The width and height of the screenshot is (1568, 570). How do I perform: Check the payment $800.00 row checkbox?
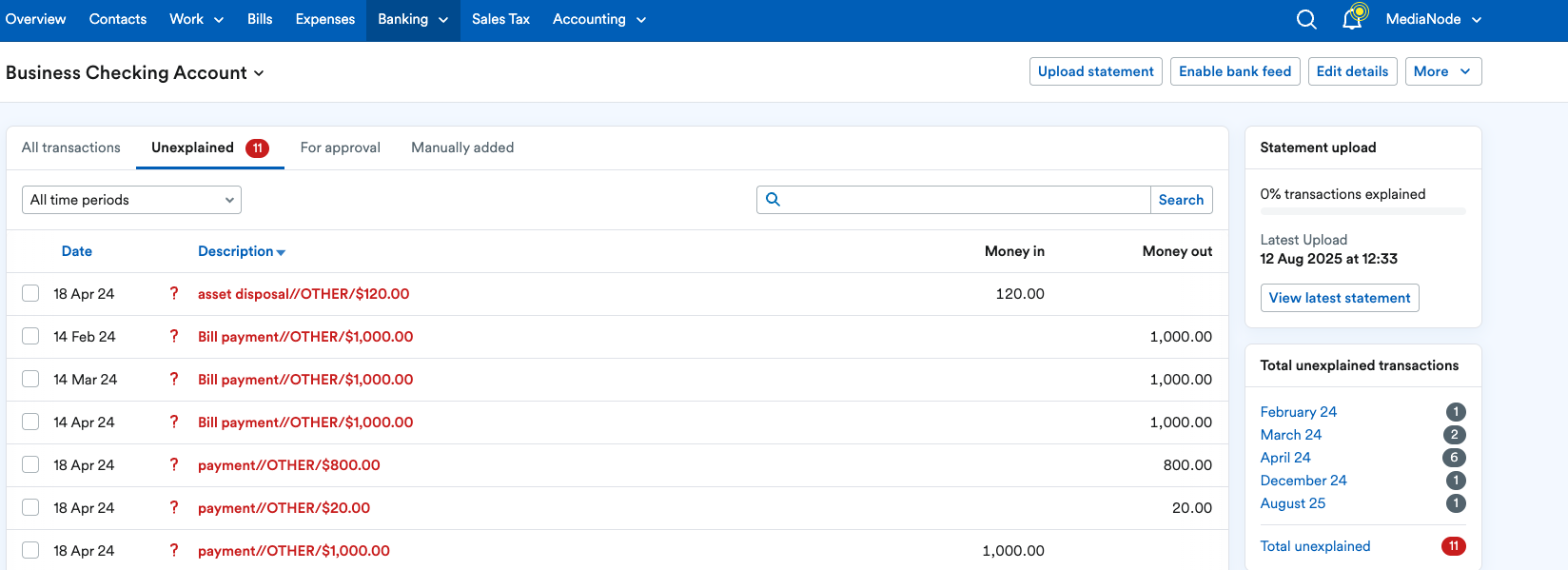(x=30, y=464)
